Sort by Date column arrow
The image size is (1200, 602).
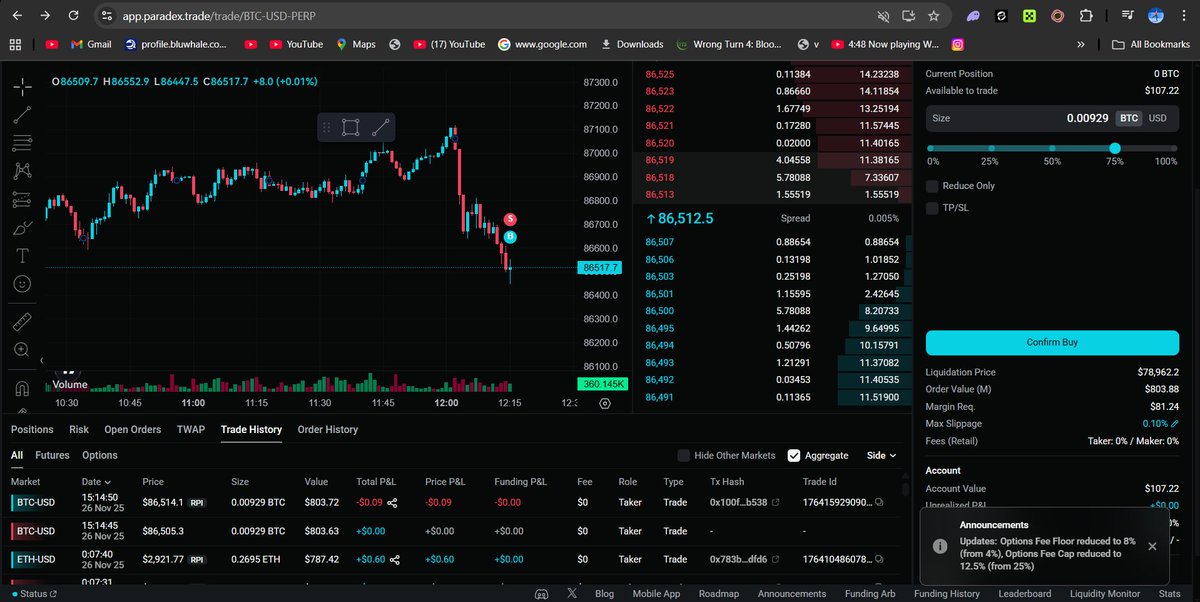[106, 482]
